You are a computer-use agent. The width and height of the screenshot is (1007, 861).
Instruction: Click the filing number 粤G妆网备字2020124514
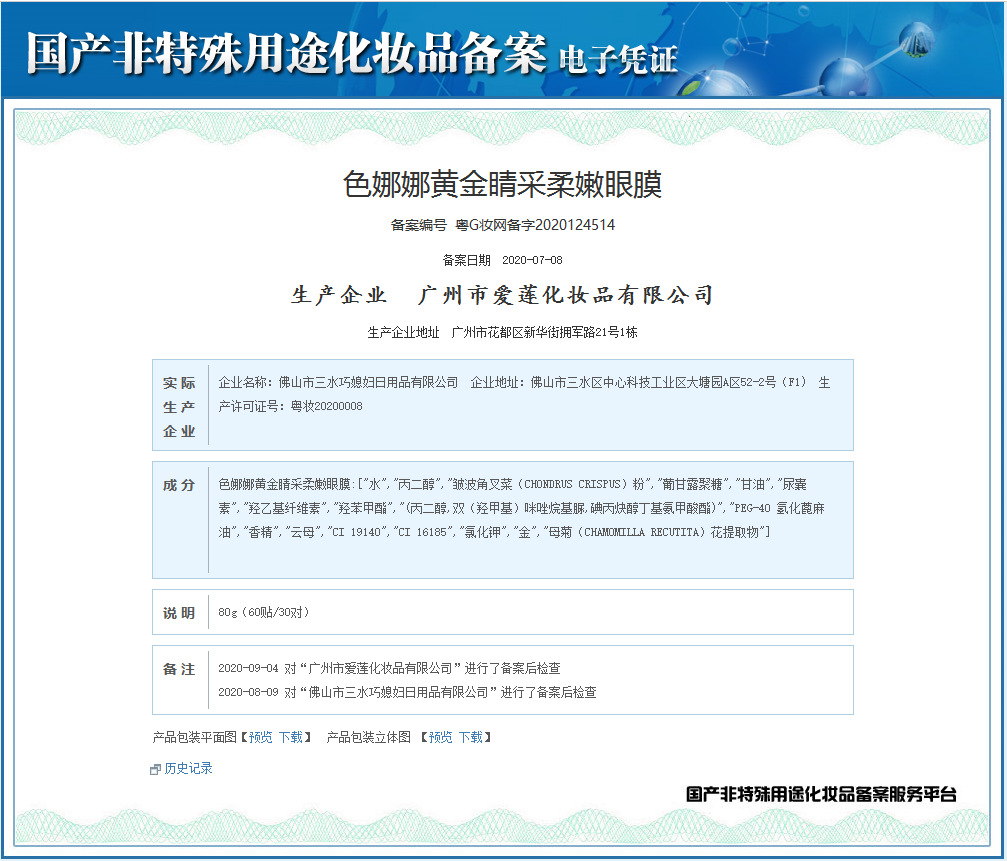coord(535,225)
